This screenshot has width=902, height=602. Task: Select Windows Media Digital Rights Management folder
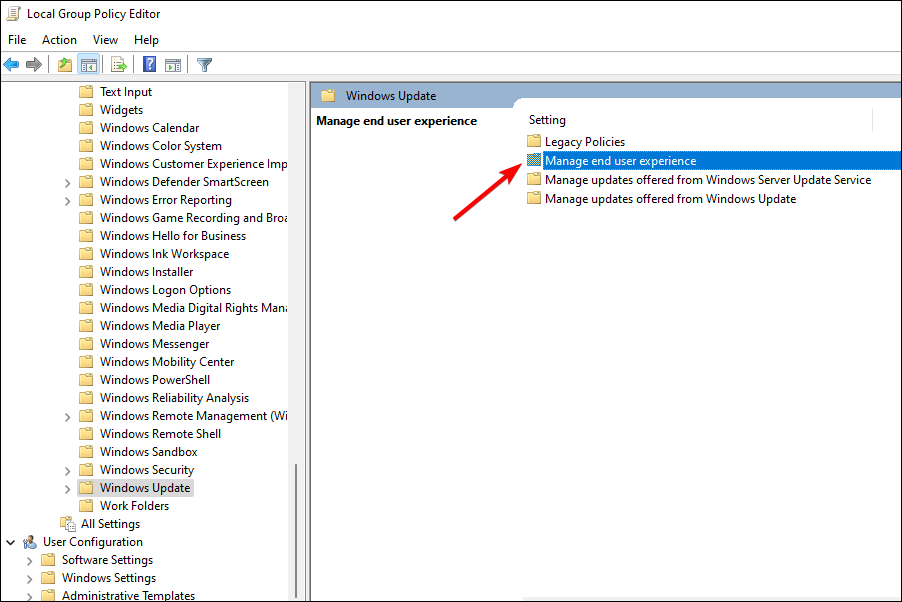coord(193,308)
